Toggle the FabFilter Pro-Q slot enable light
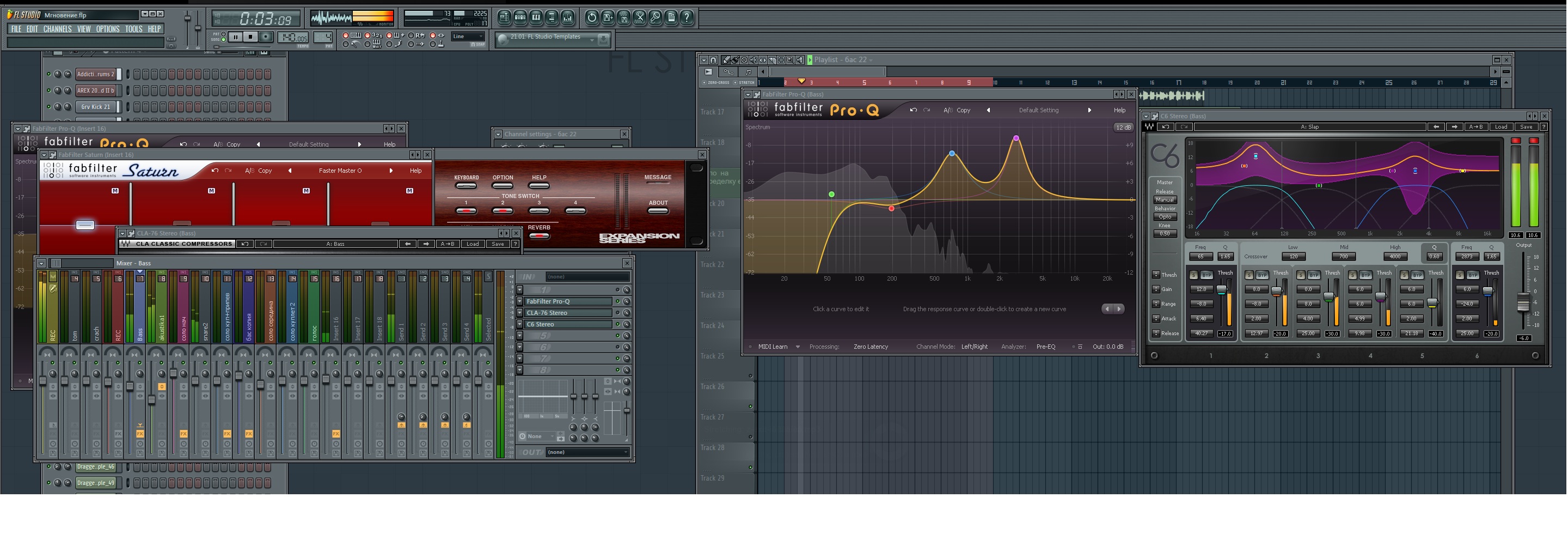This screenshot has width=1568, height=558. tap(617, 301)
